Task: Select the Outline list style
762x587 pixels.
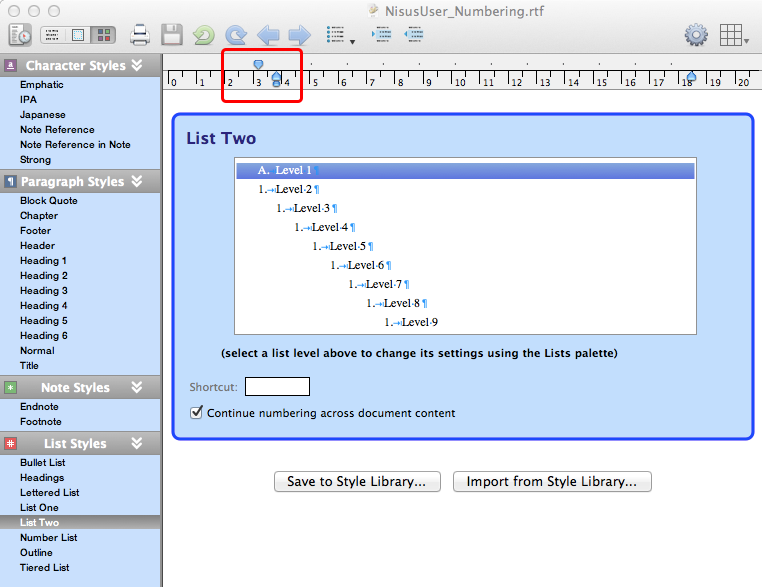Action: coord(36,553)
